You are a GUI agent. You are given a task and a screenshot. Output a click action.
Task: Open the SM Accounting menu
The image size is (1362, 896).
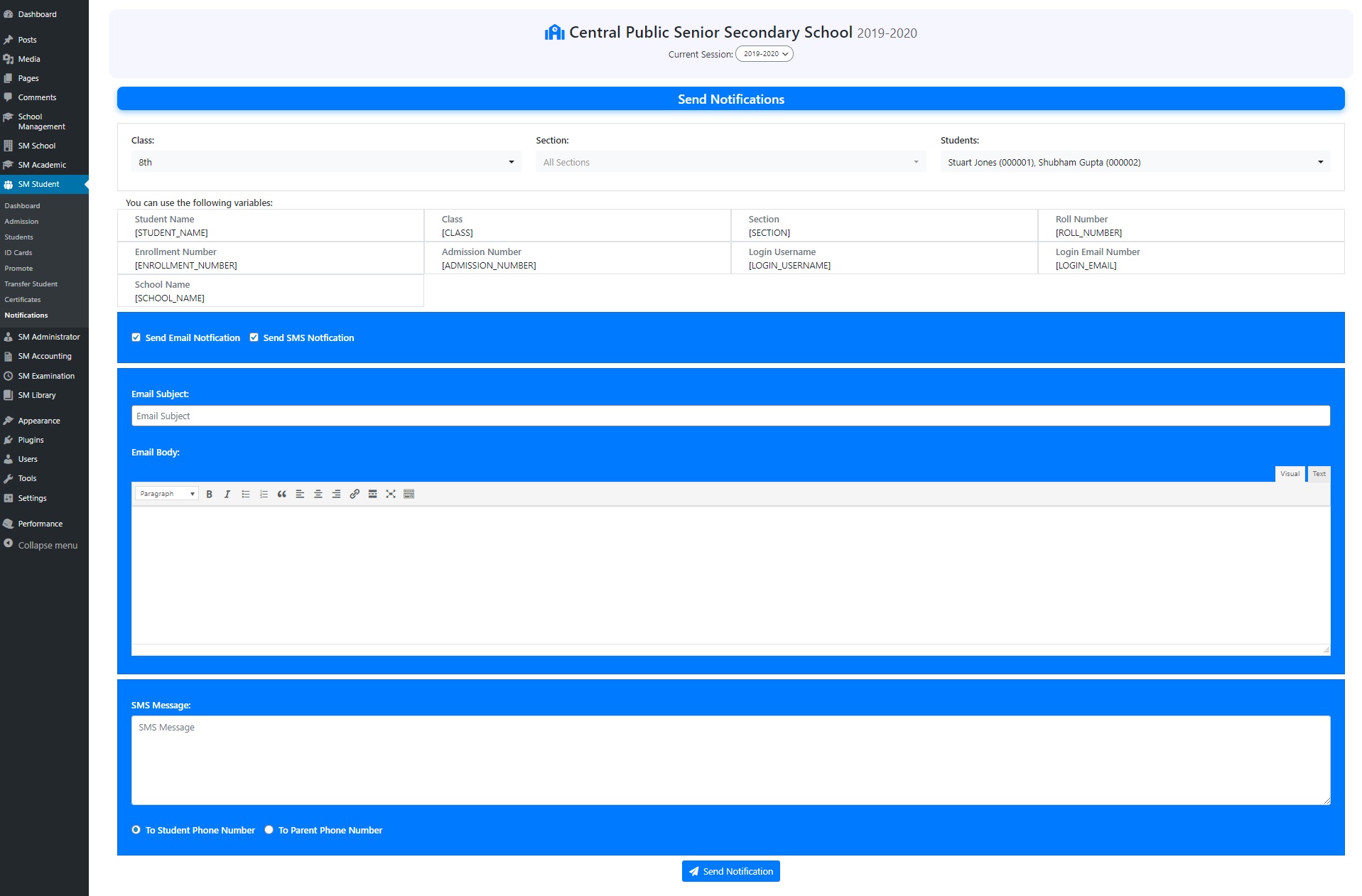(x=44, y=356)
